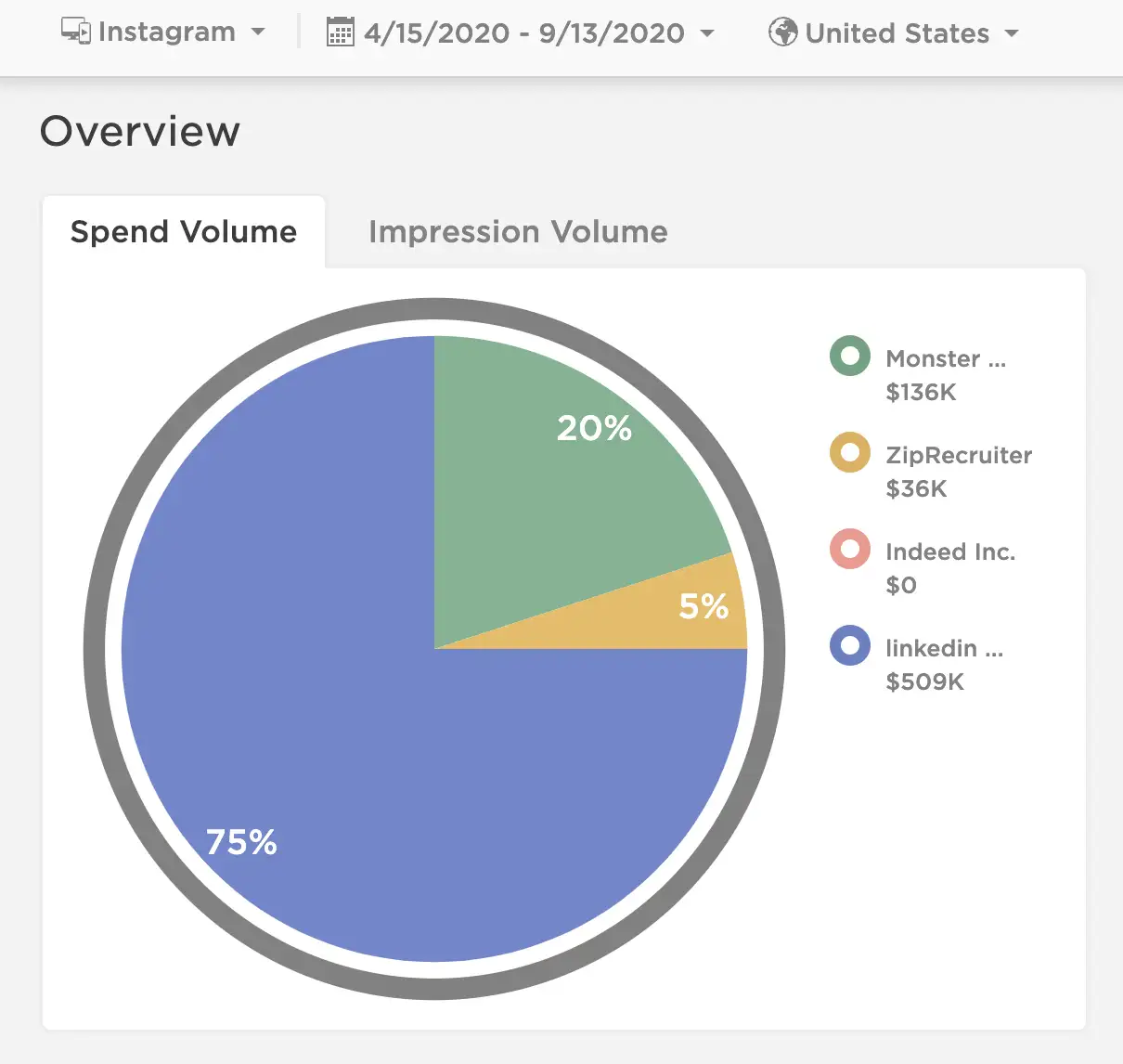The image size is (1123, 1064).
Task: Click the Monster $136K legend label
Action: coord(946,375)
